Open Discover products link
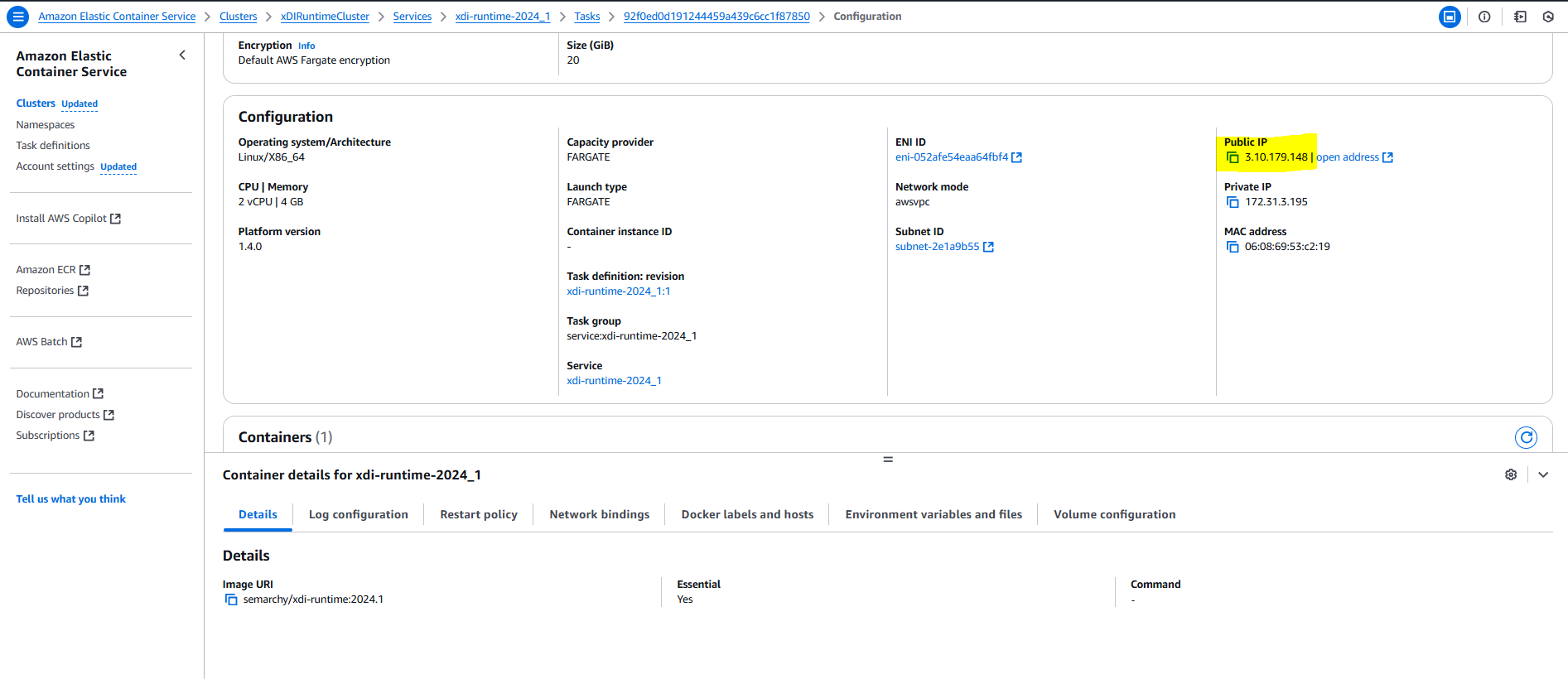 click(65, 415)
